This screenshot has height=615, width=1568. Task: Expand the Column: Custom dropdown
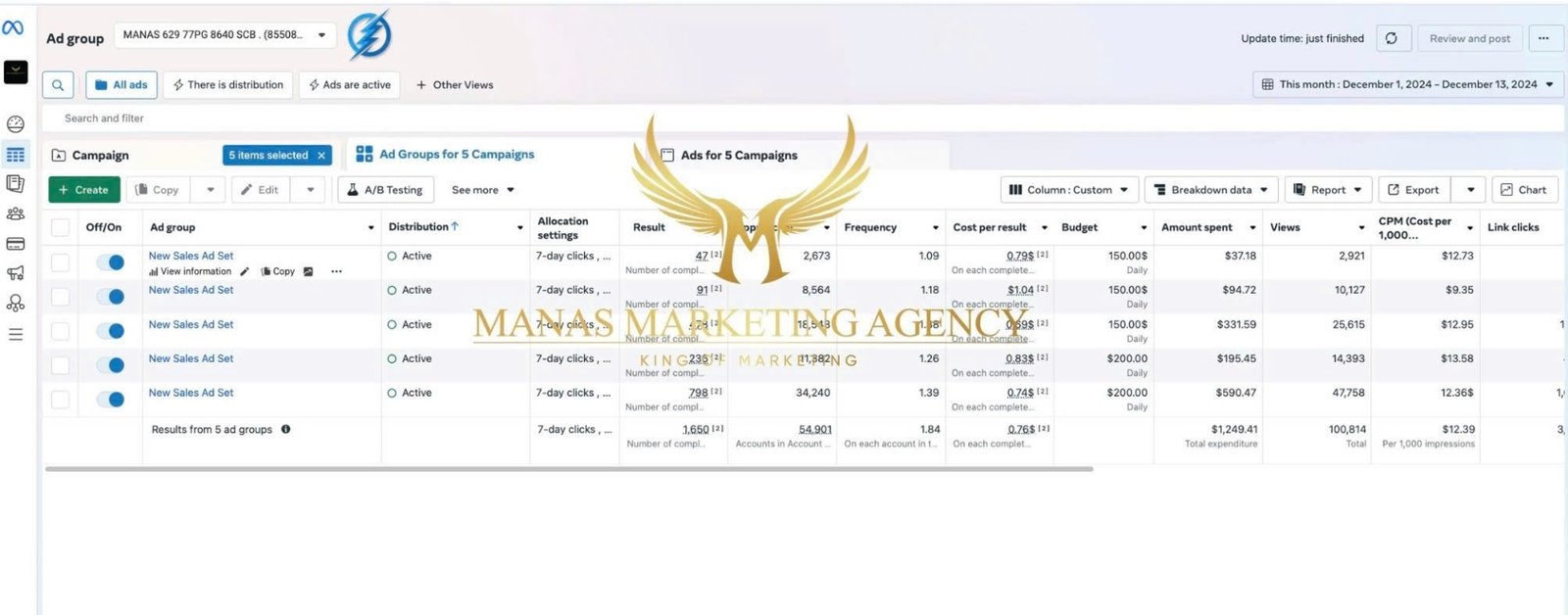point(1068,190)
